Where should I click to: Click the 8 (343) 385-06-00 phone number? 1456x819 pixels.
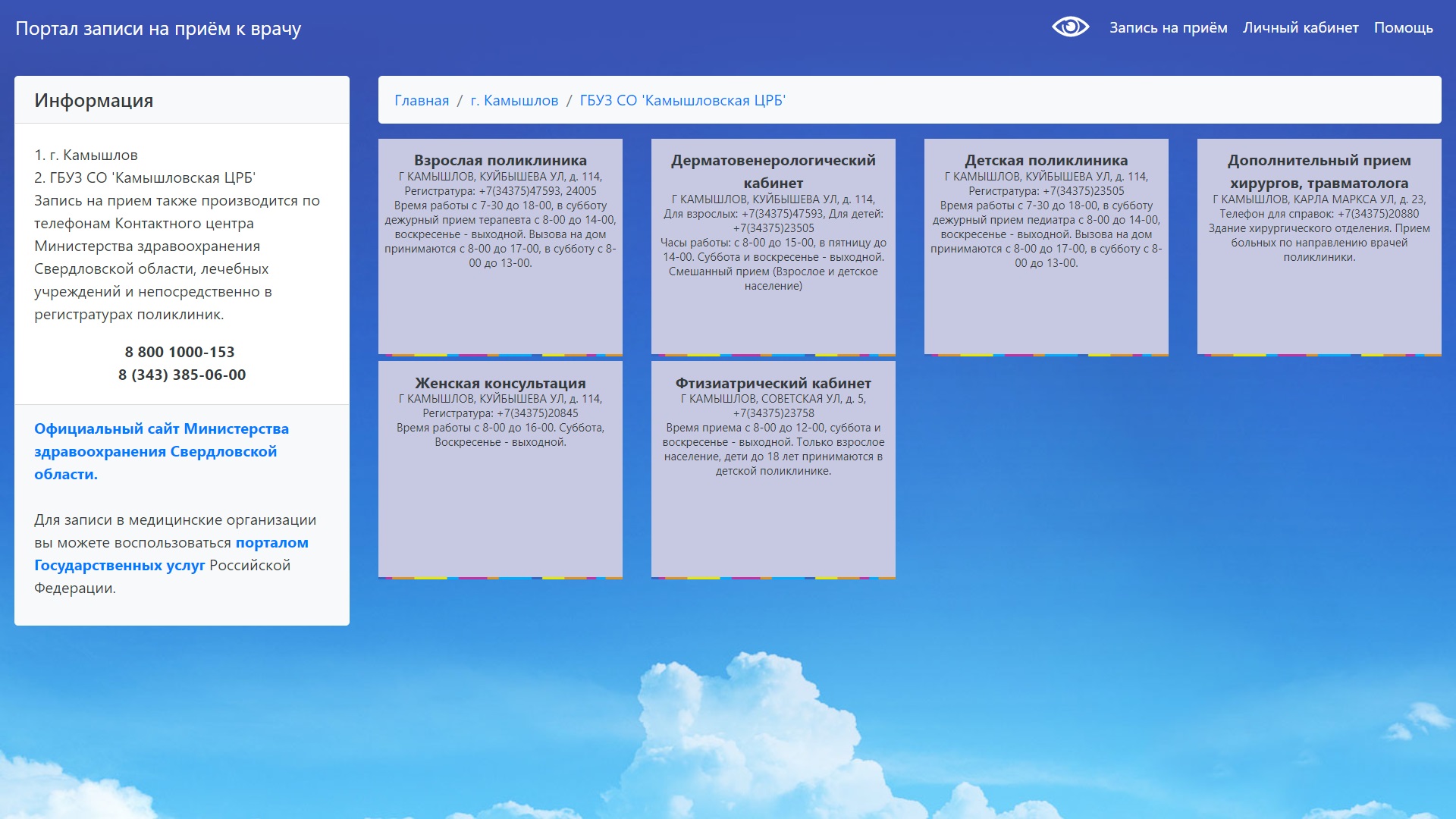[182, 375]
